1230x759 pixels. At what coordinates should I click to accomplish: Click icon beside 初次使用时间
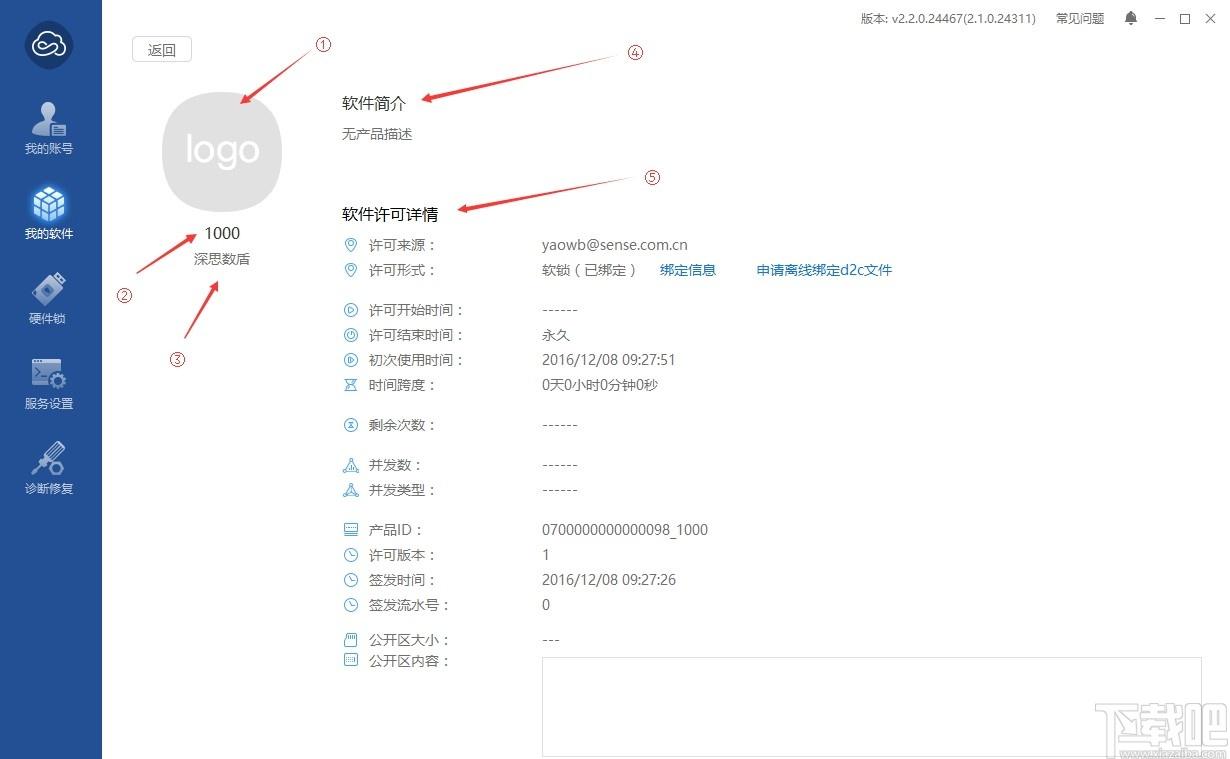tap(351, 360)
